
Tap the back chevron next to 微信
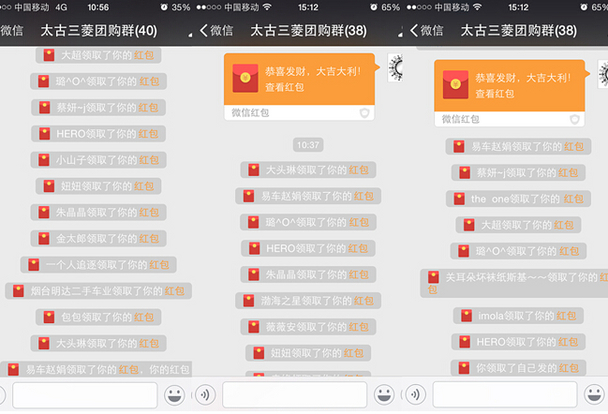[x=205, y=31]
